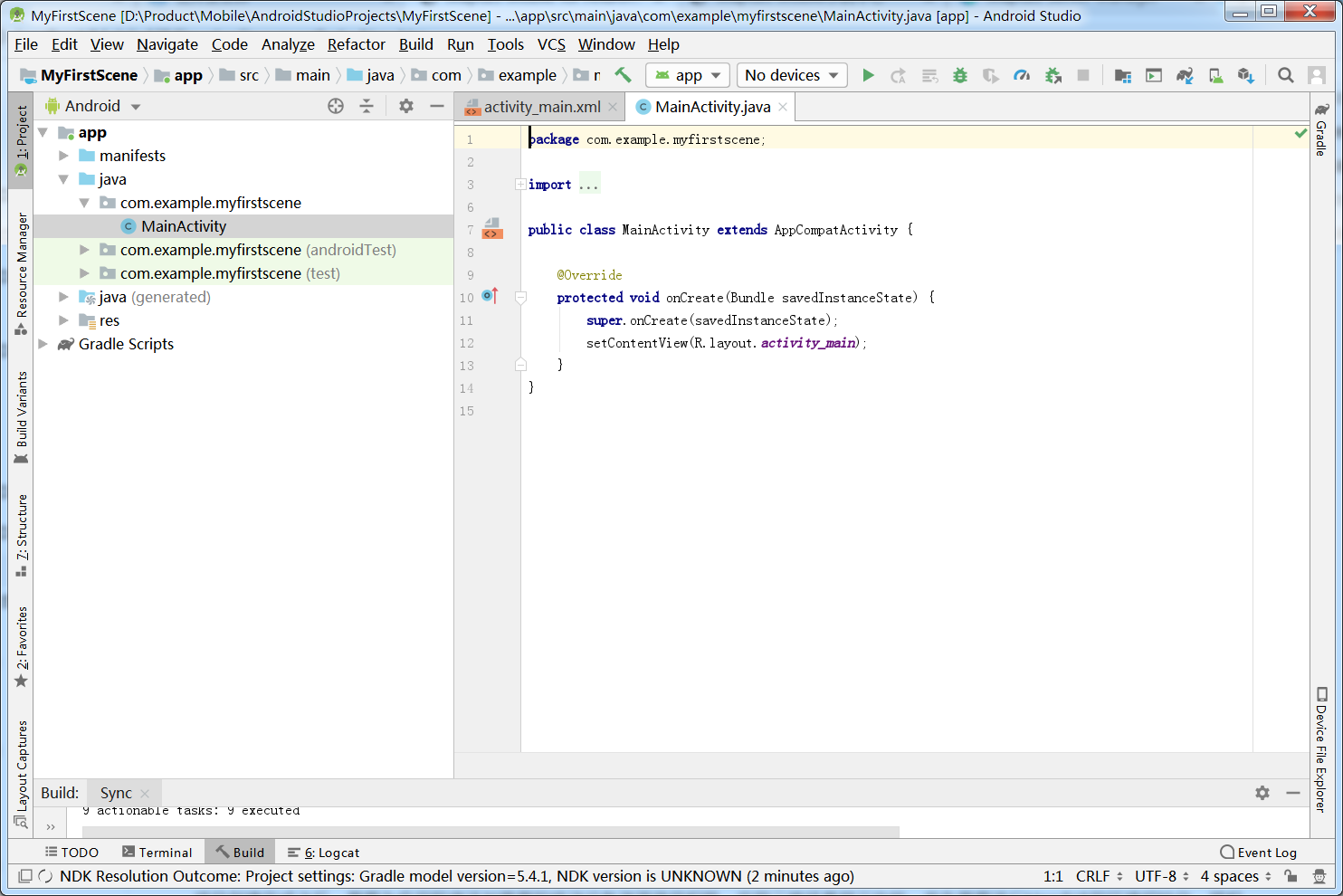
Task: Click the Apply Code Changes icon
Action: (929, 75)
